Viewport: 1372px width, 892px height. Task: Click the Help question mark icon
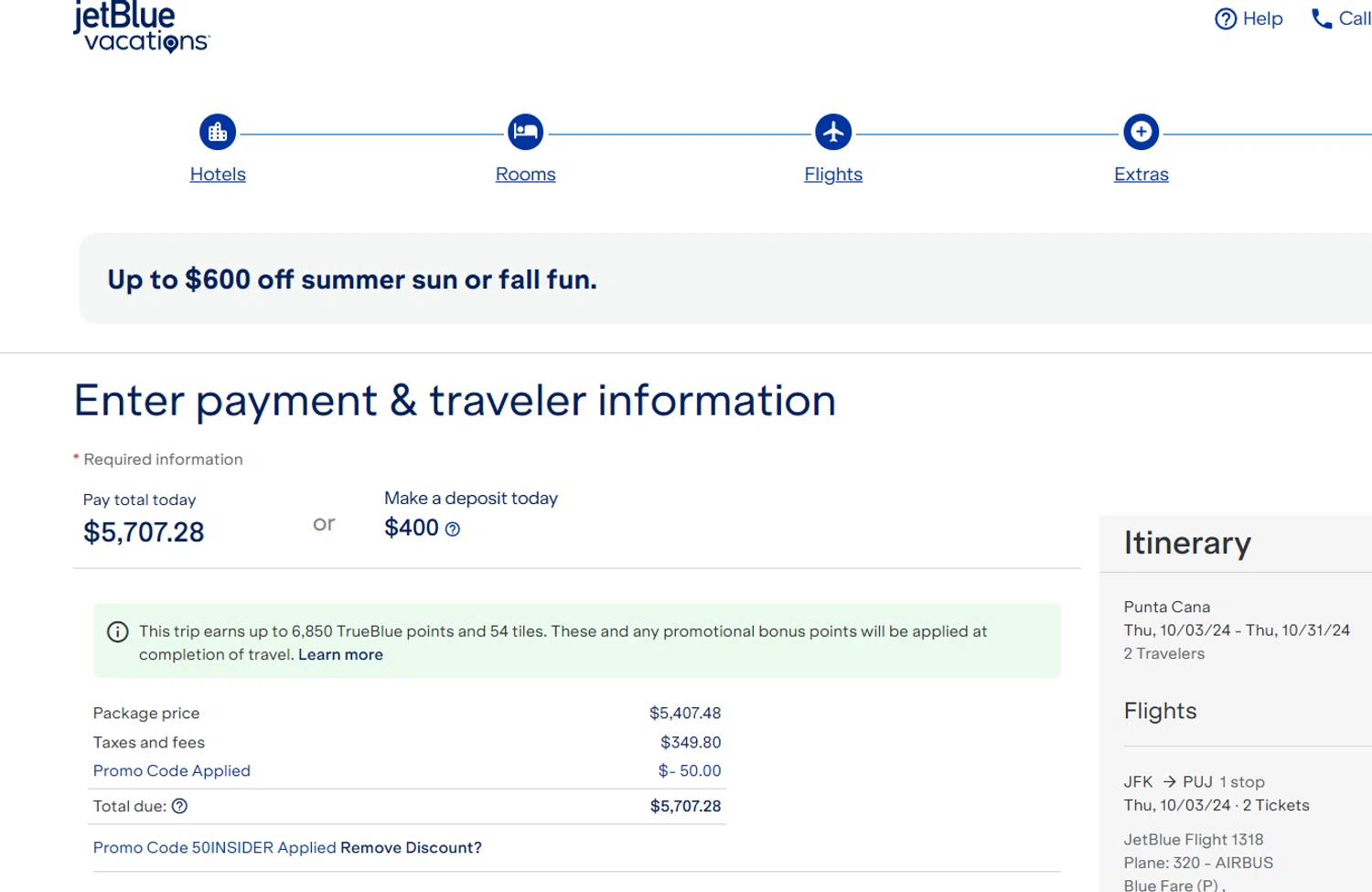pyautogui.click(x=1226, y=18)
